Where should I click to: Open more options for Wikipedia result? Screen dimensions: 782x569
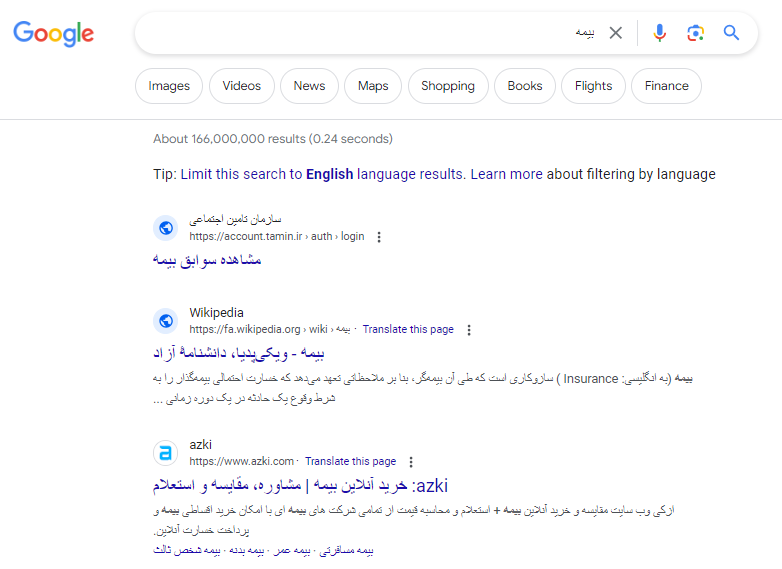[x=469, y=330]
